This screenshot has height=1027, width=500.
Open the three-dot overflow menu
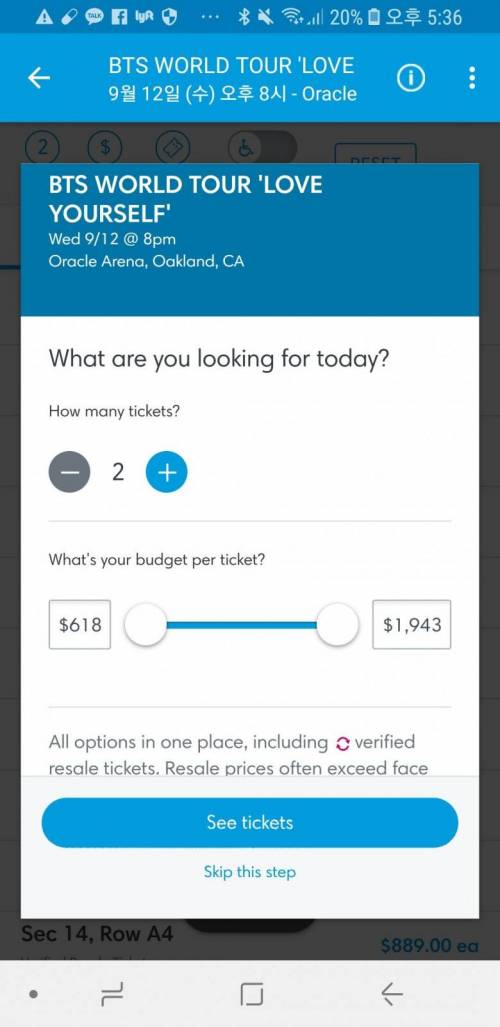click(x=472, y=78)
